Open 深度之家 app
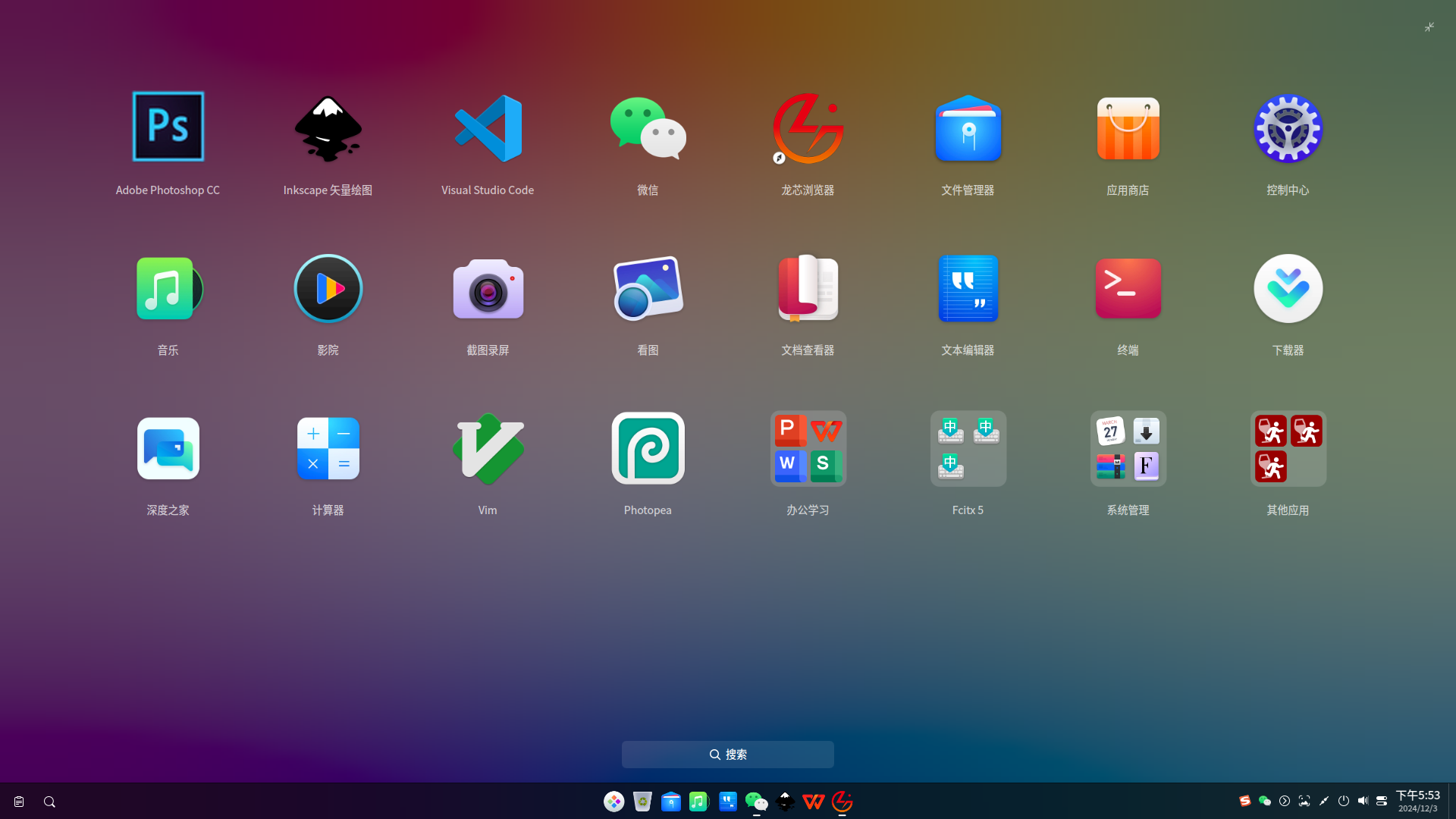This screenshot has width=1456, height=819. pos(168,448)
